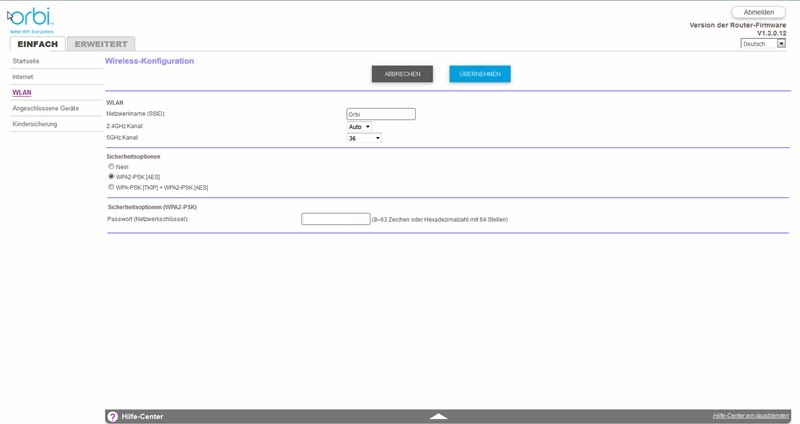Click the Hilfe-Center bar label
This screenshot has width=800, height=424.
[x=142, y=417]
